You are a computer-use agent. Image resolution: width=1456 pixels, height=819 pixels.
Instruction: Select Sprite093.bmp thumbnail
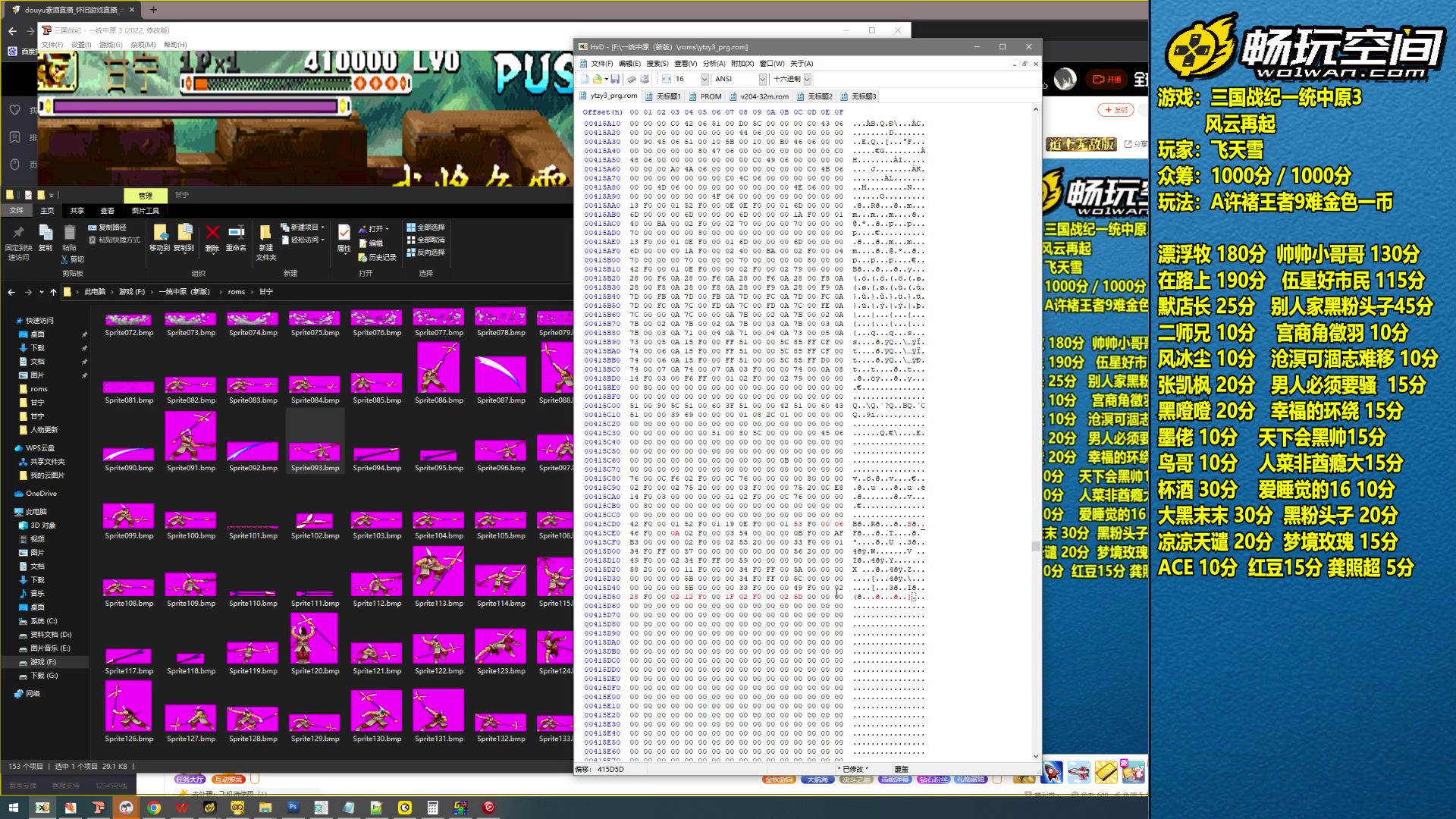coord(315,442)
